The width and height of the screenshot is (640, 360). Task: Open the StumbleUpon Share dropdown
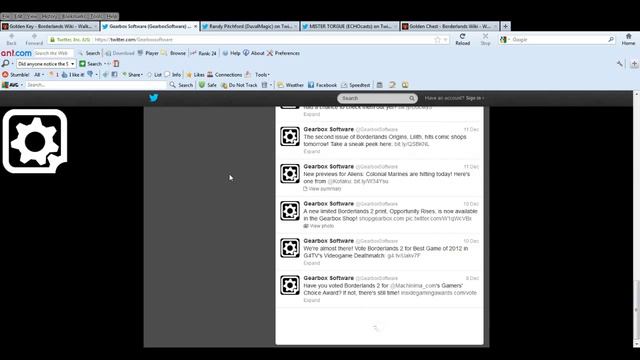pyautogui.click(x=132, y=75)
